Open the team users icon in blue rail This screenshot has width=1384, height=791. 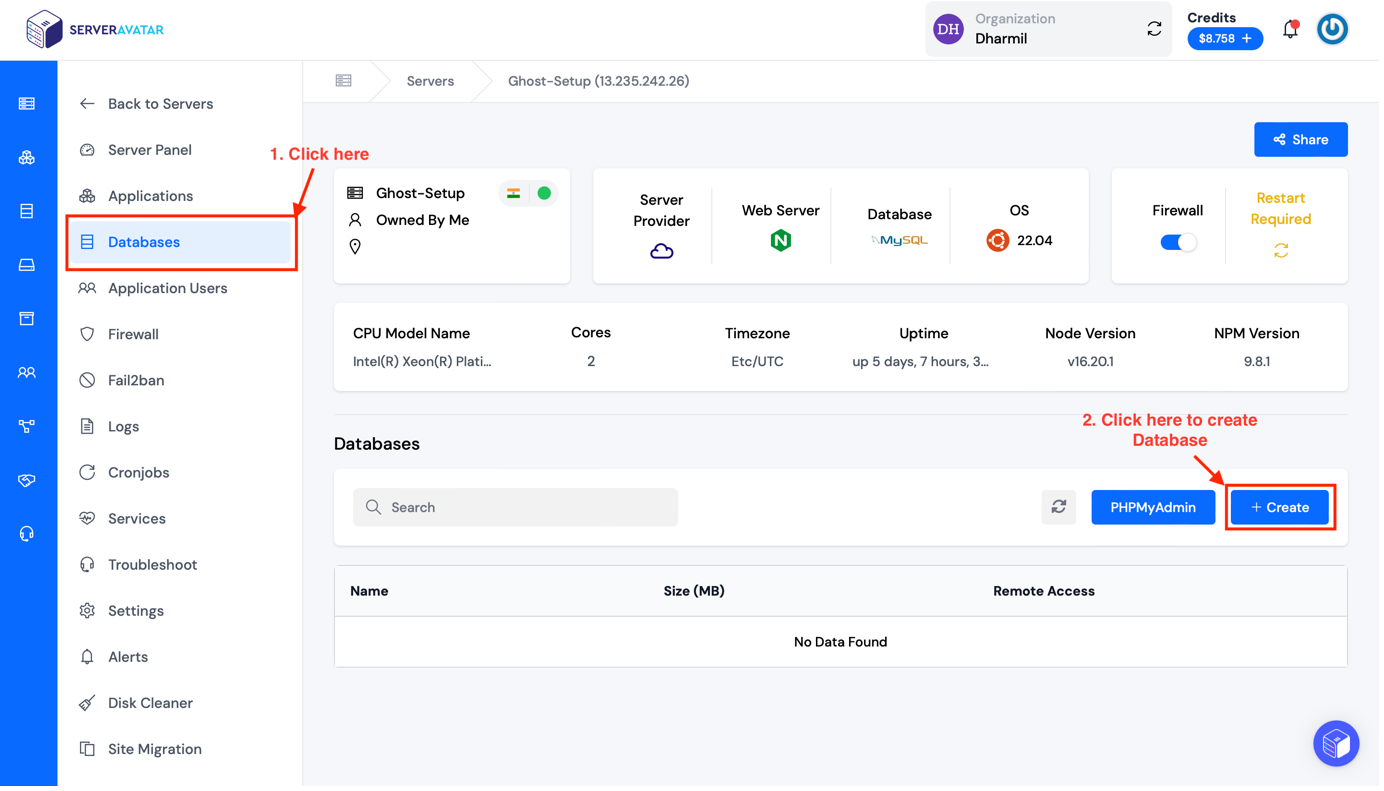[27, 374]
